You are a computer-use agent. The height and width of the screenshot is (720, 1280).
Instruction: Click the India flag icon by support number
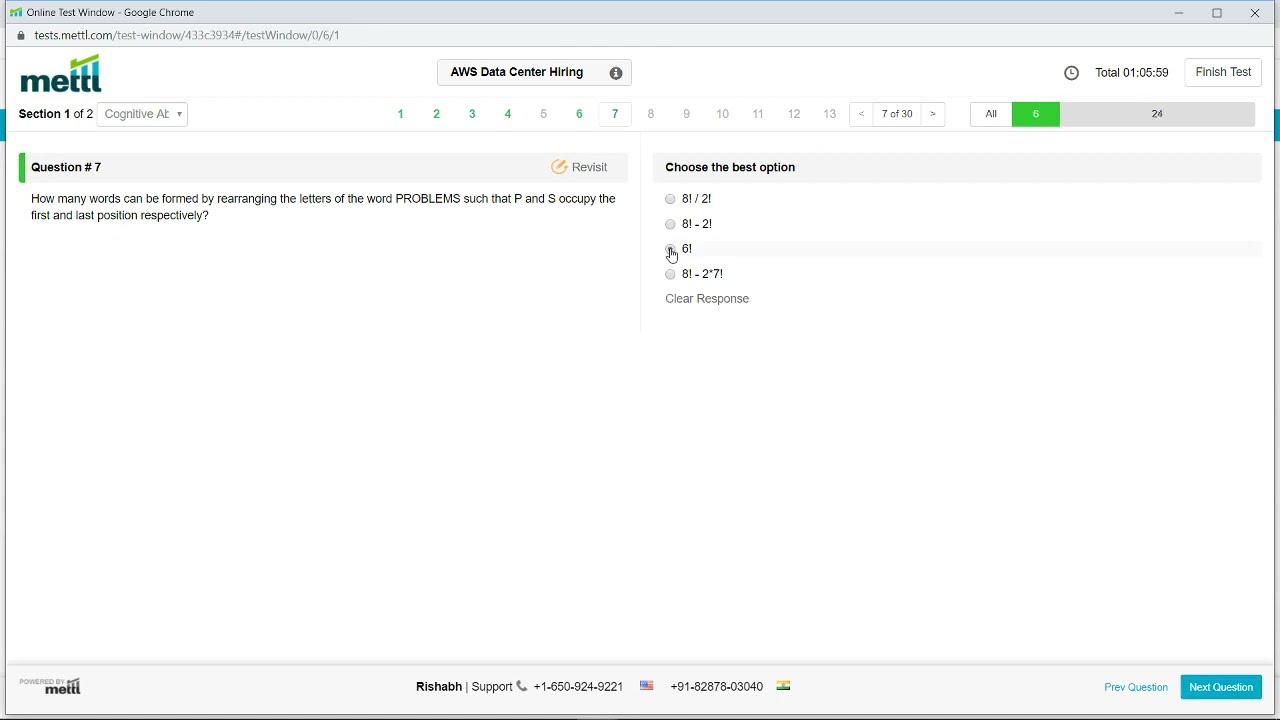(784, 686)
